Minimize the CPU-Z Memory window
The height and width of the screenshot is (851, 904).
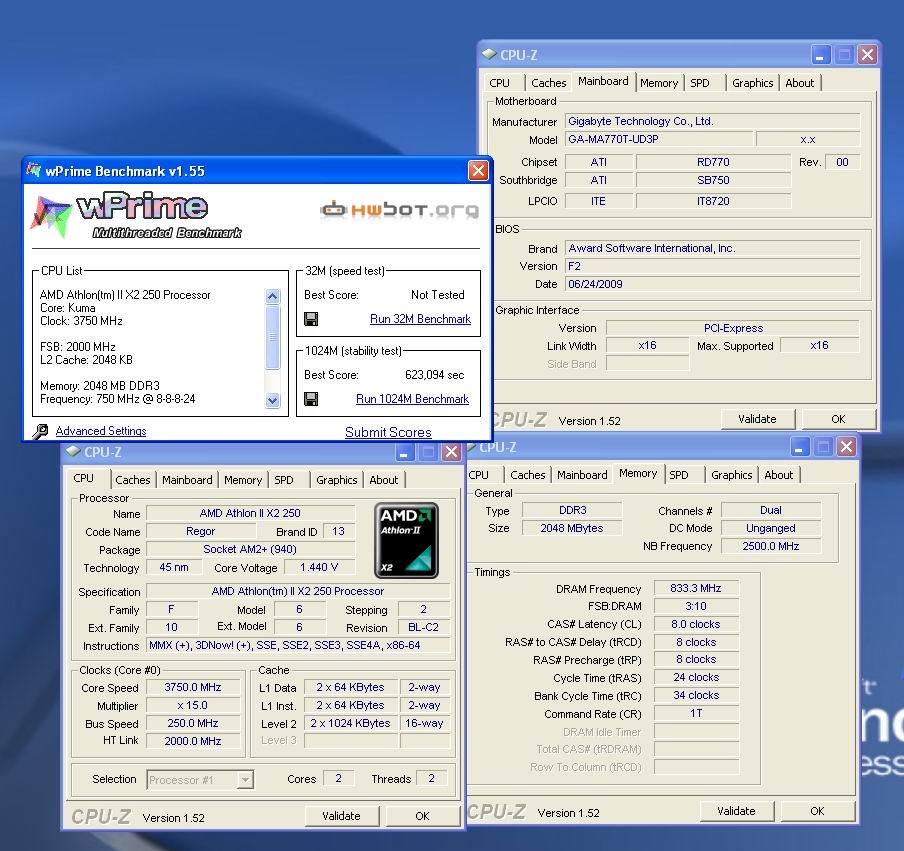coord(799,447)
